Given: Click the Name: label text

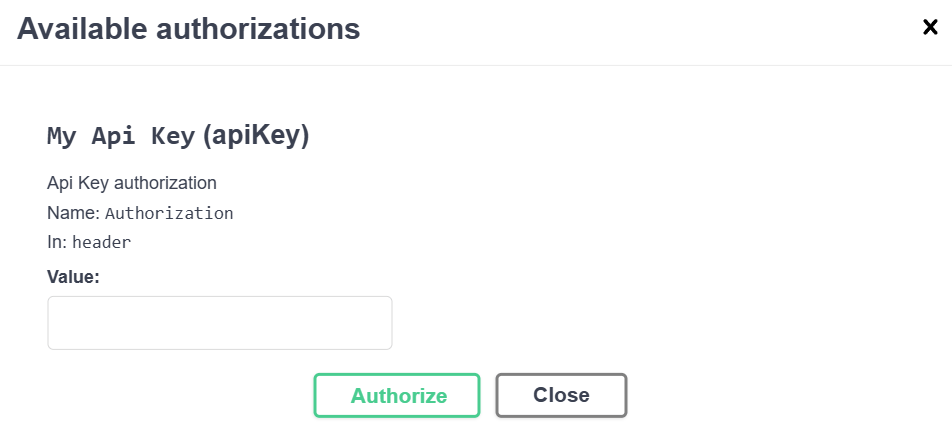Looking at the screenshot, I should coord(73,213).
